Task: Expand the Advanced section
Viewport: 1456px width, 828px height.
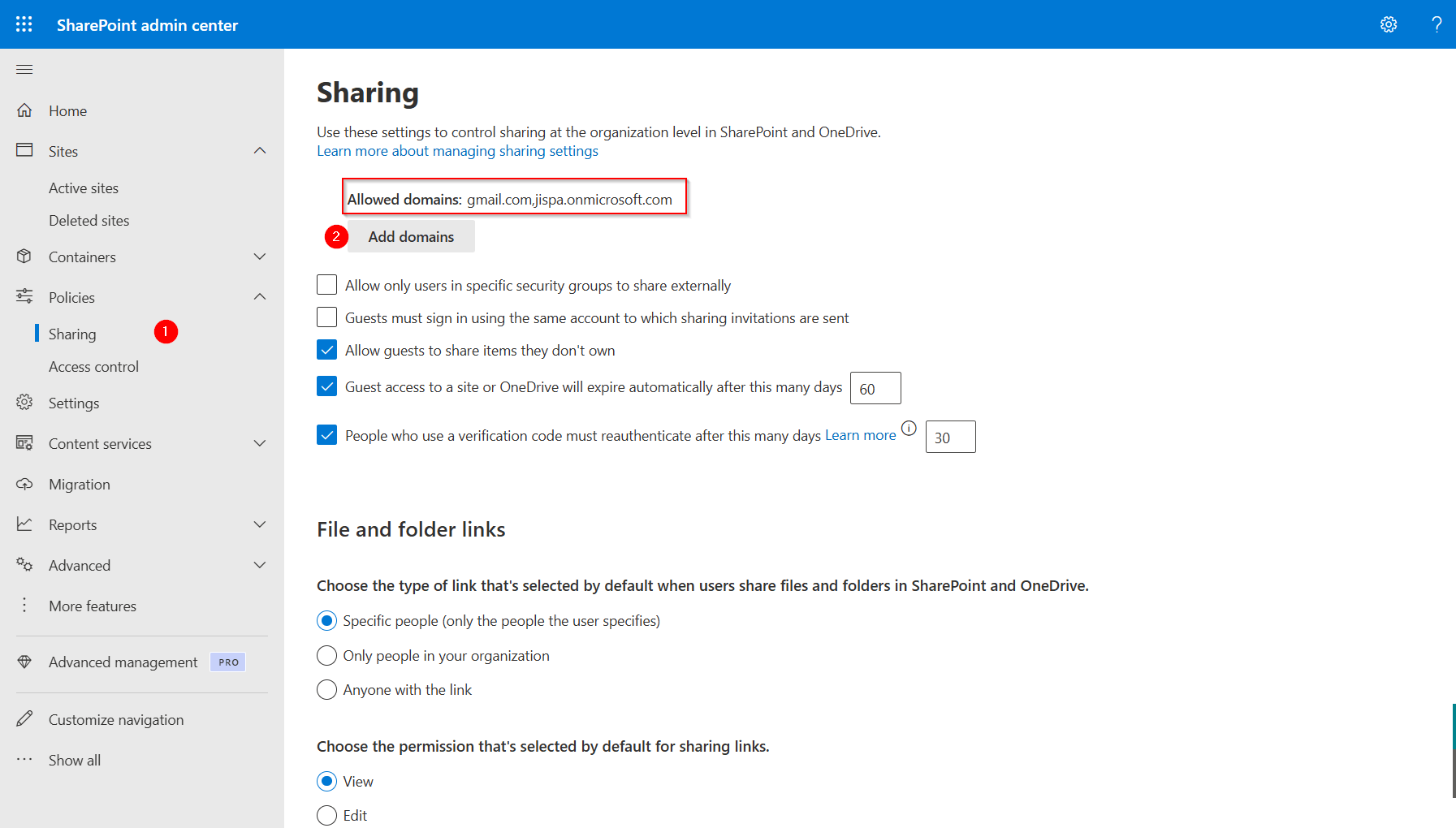Action: click(260, 564)
